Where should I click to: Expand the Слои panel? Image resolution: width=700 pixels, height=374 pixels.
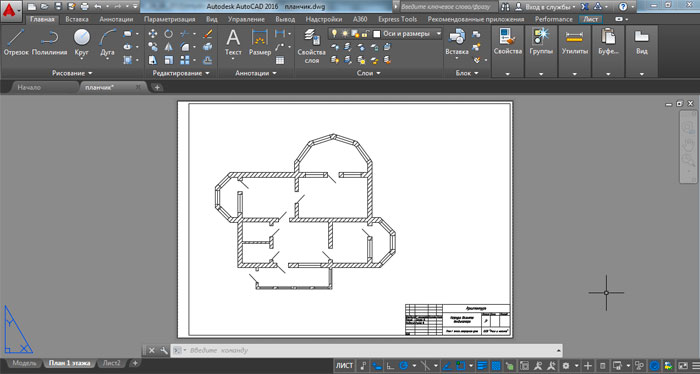(x=368, y=73)
